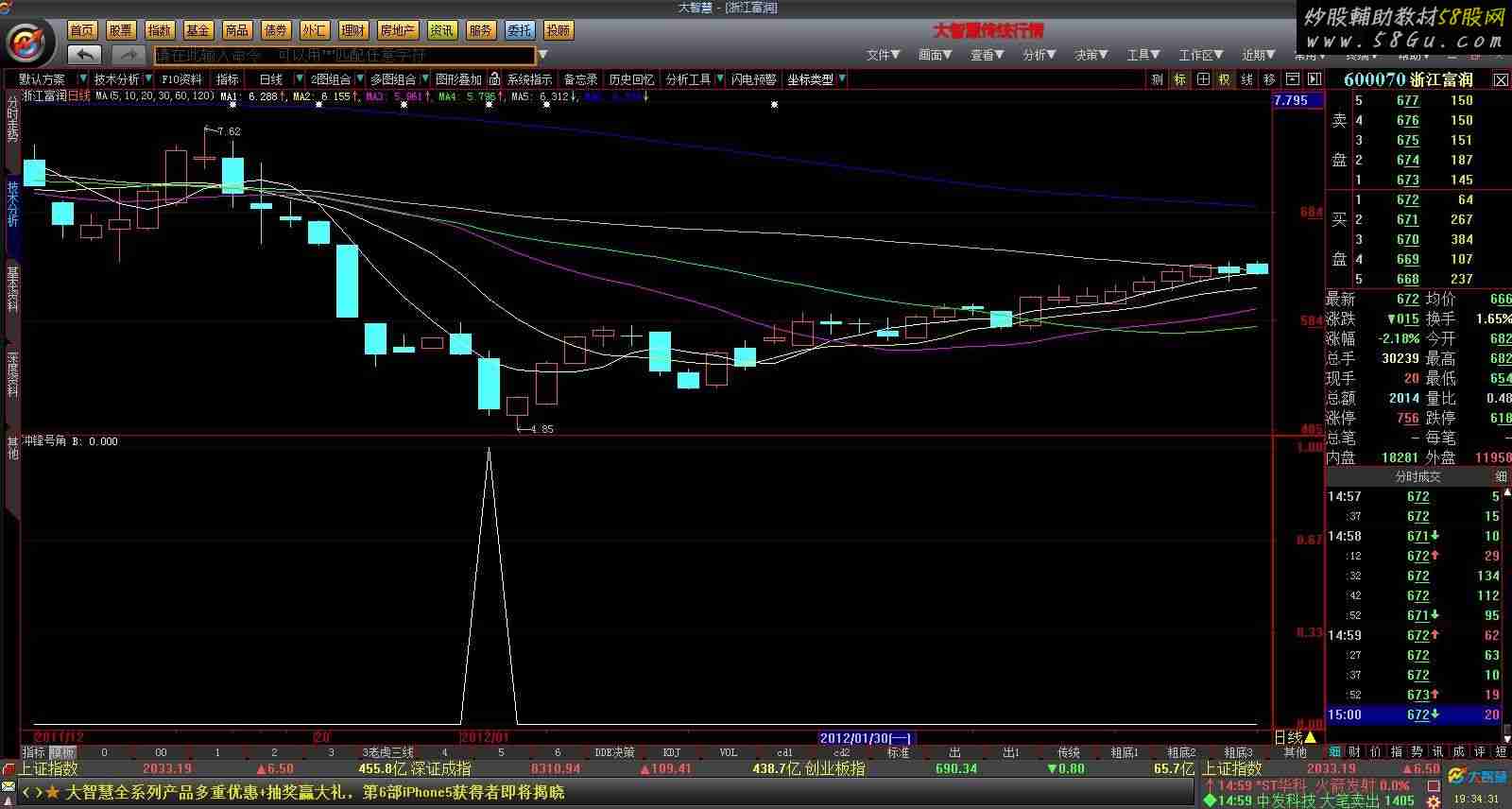Screen dimensions: 1512x809
Task: Switch to the 分时走势 side tab
Action: (x=12, y=118)
